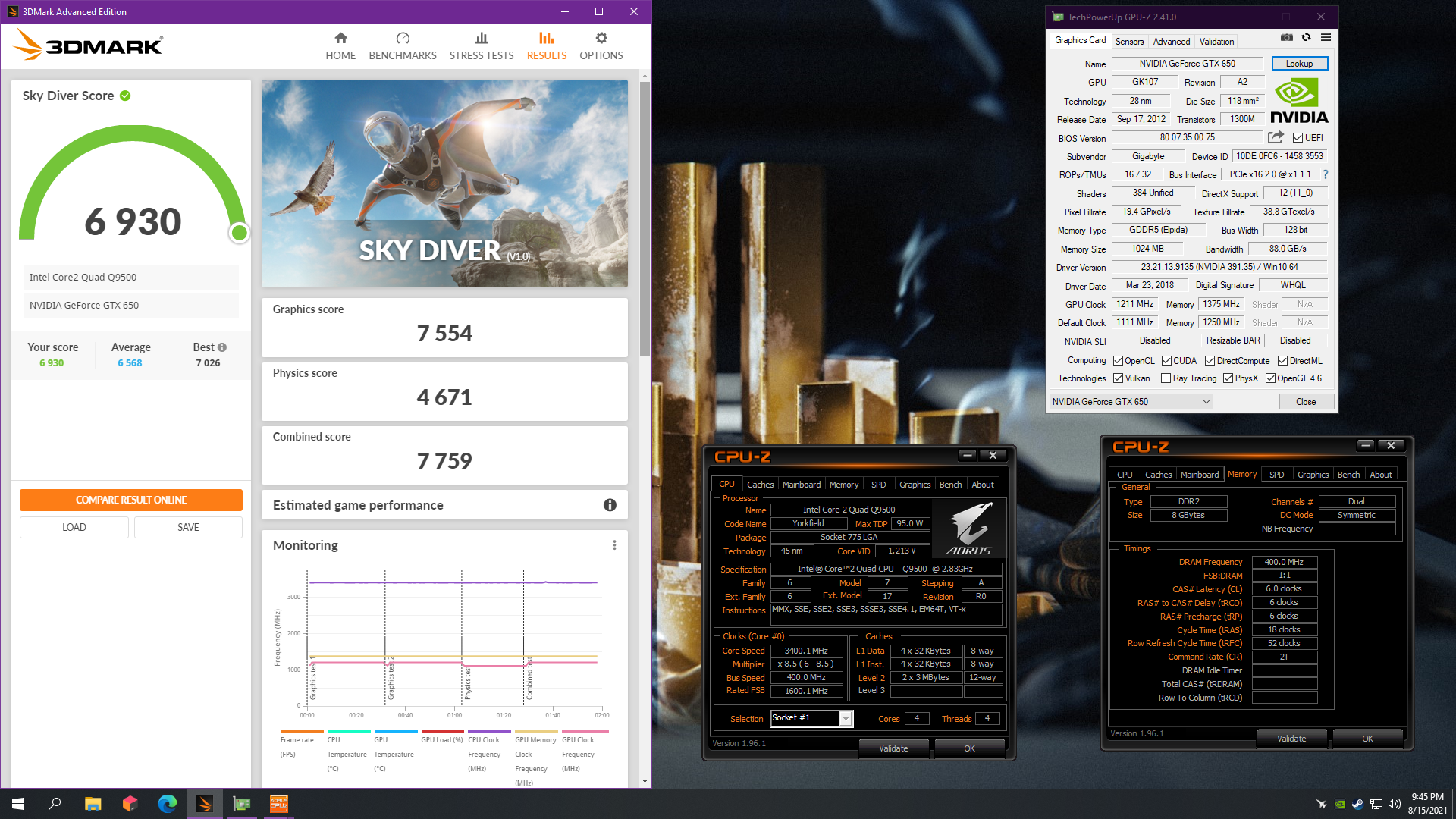Image resolution: width=1456 pixels, height=819 pixels.
Task: Open the STRESS TESTS section in 3DMark
Action: 482,46
